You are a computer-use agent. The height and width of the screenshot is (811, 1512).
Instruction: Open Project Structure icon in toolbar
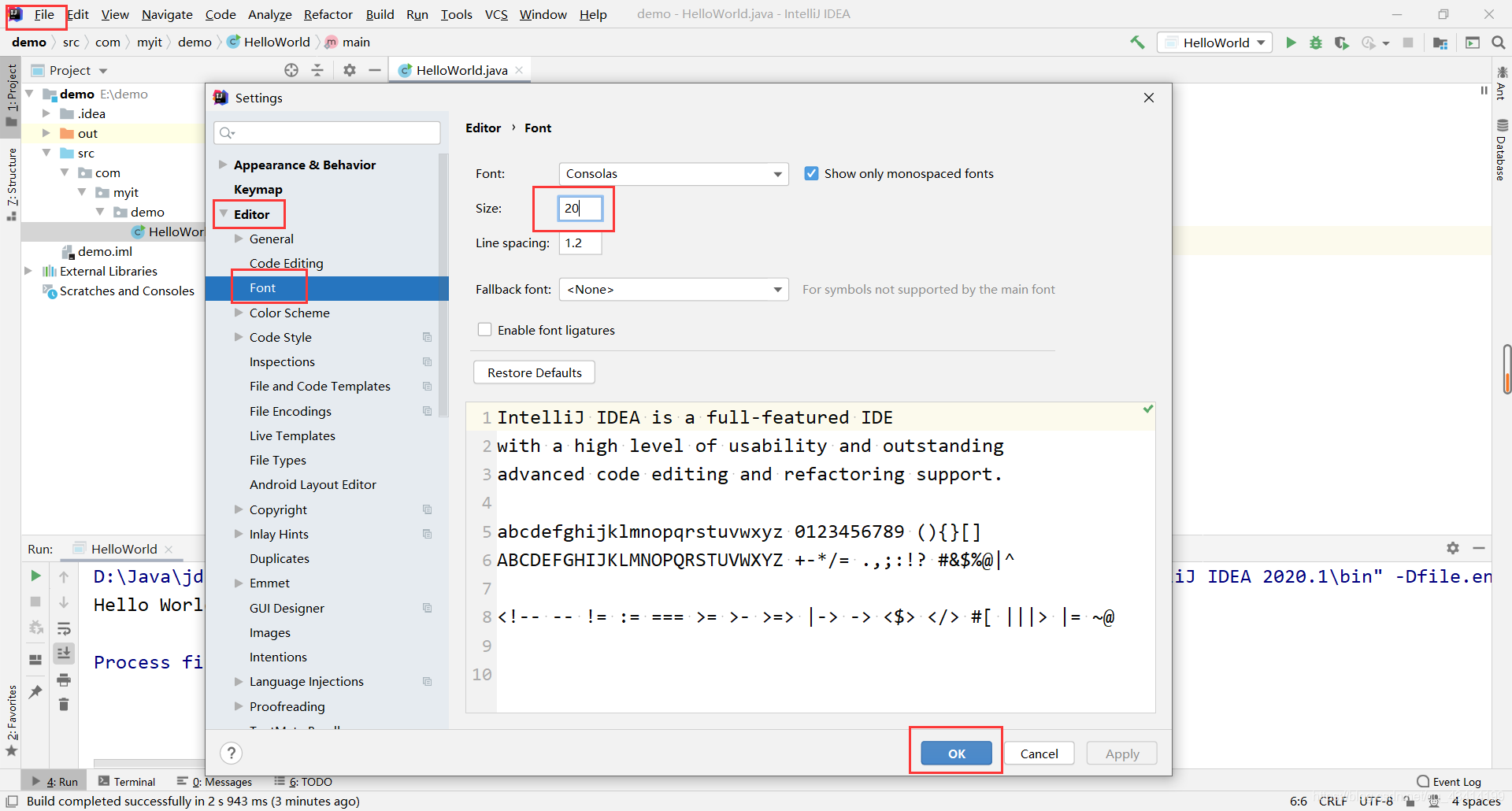coord(1440,43)
